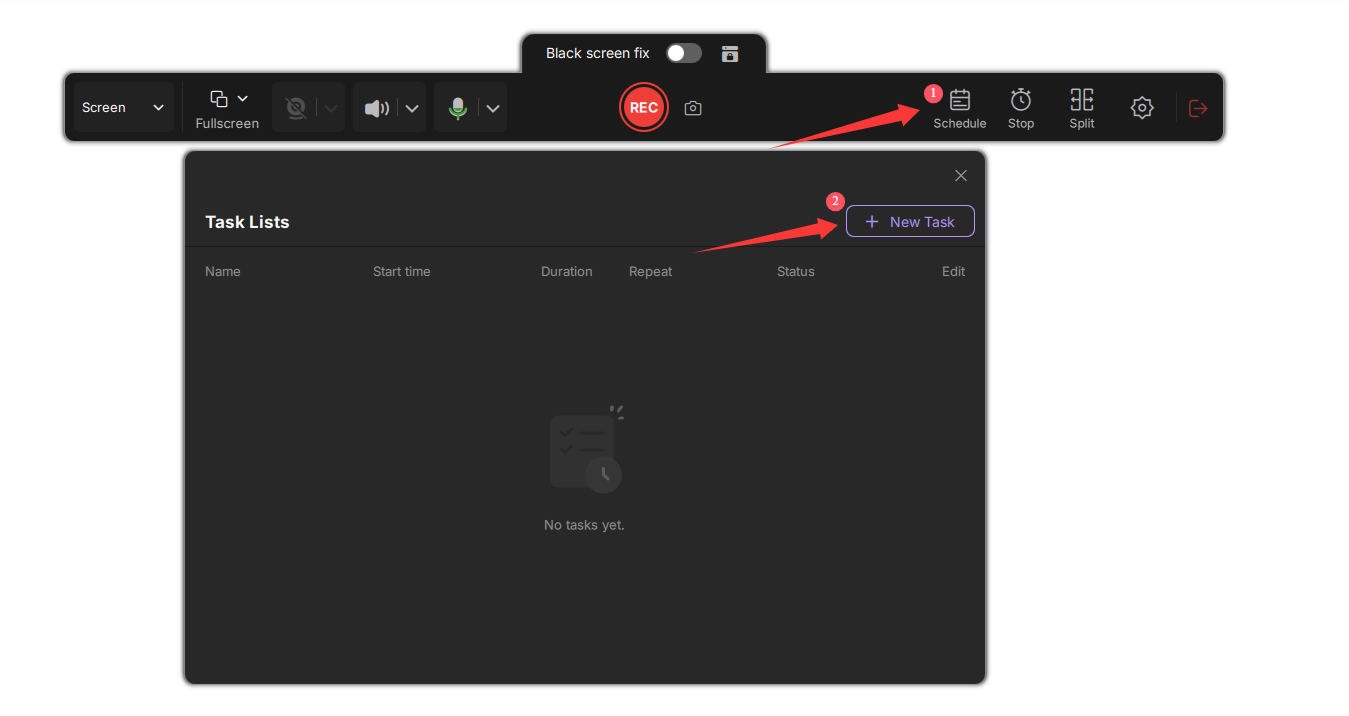Expand the system sound options arrow

[x=412, y=108]
